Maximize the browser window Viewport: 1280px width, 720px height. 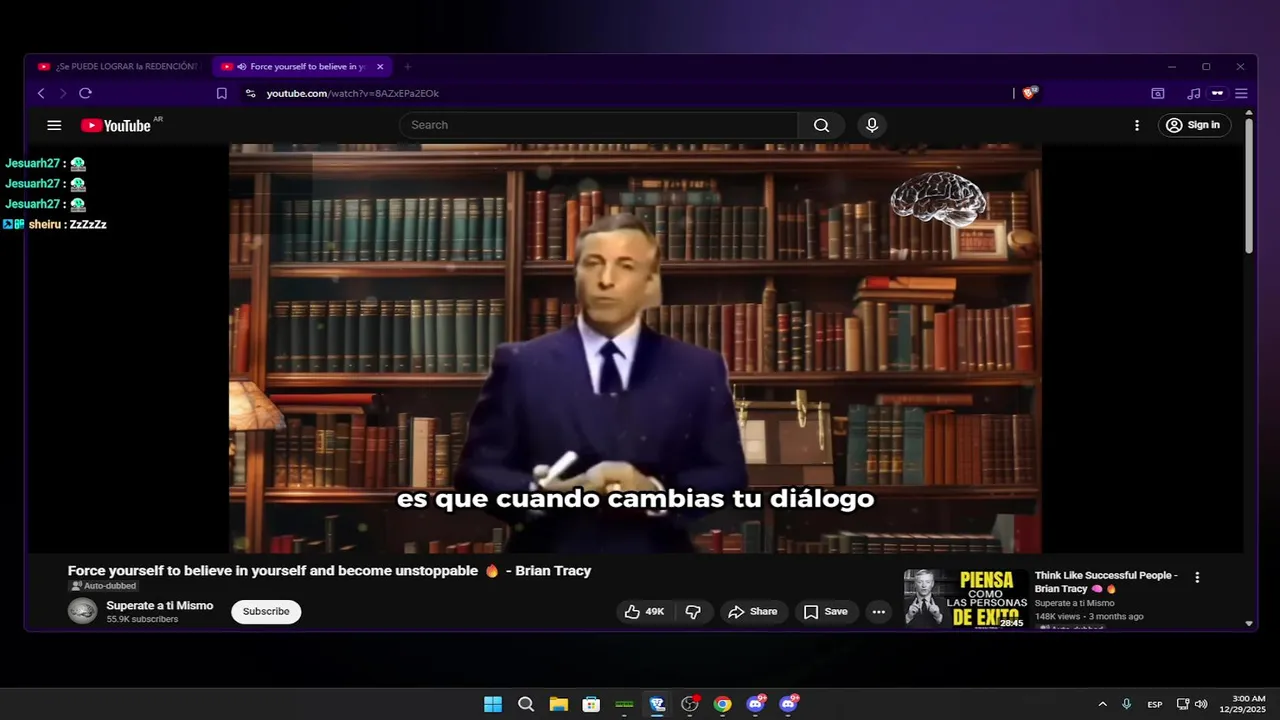pos(1206,67)
